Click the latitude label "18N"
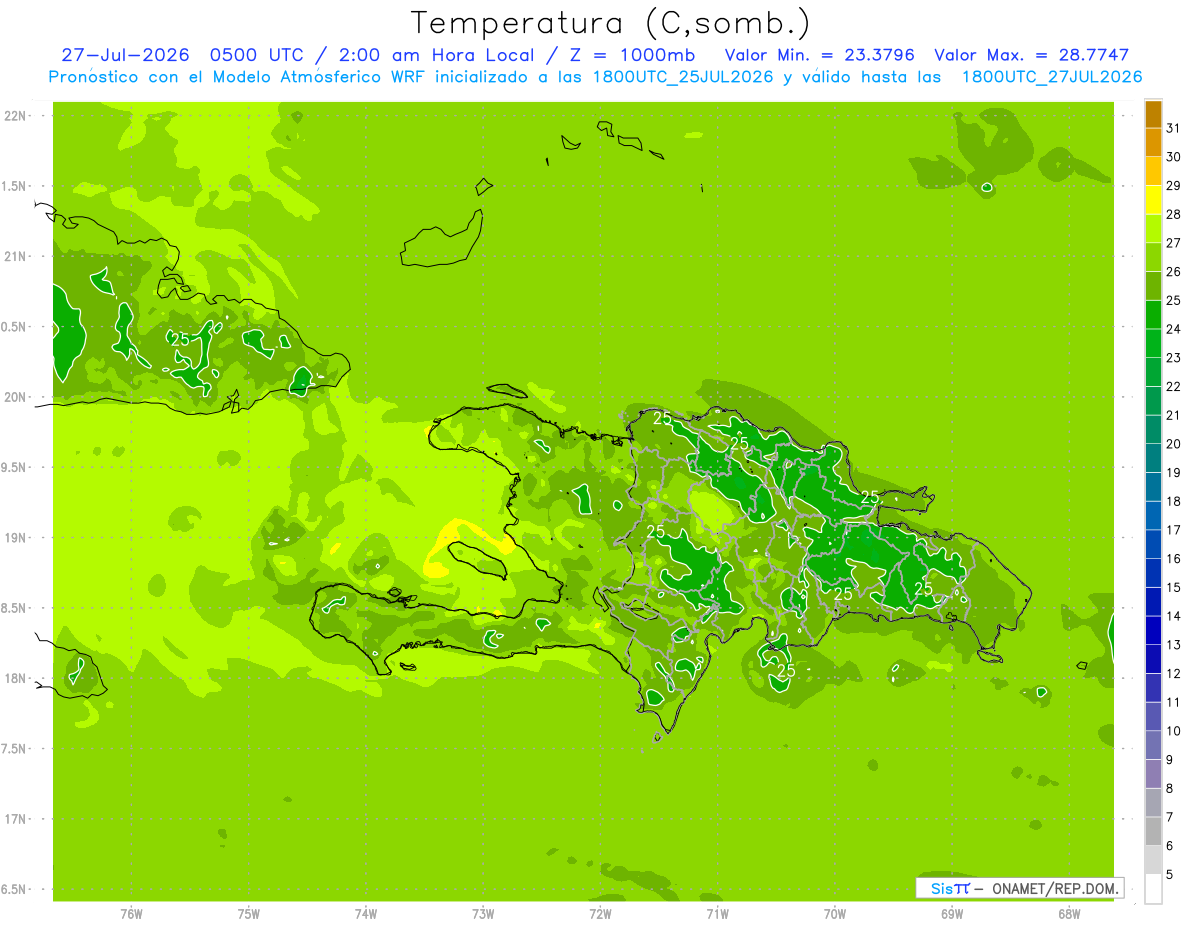This screenshot has width=1200, height=927. coord(16,679)
